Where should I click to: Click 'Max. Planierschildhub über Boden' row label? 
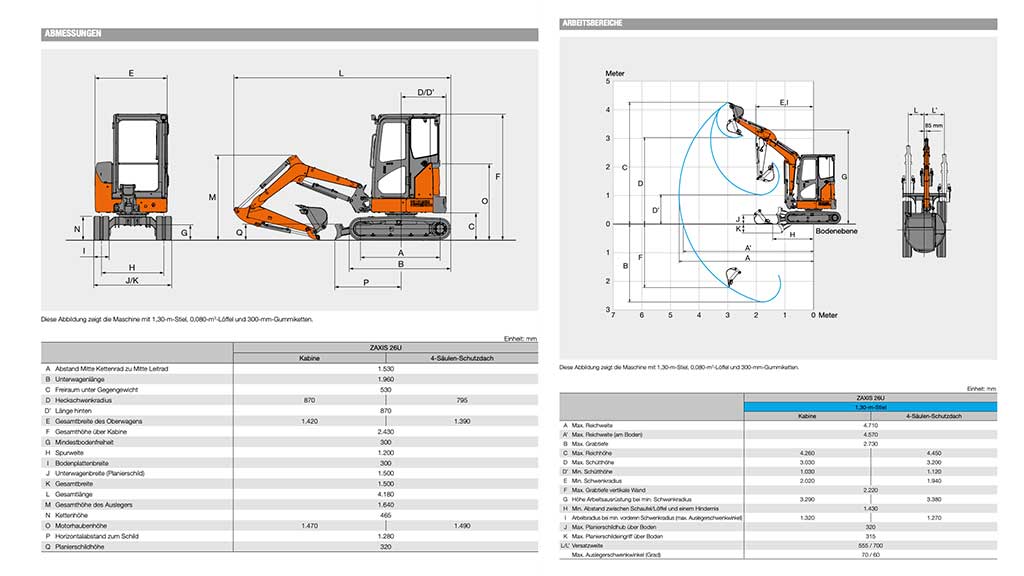613,527
